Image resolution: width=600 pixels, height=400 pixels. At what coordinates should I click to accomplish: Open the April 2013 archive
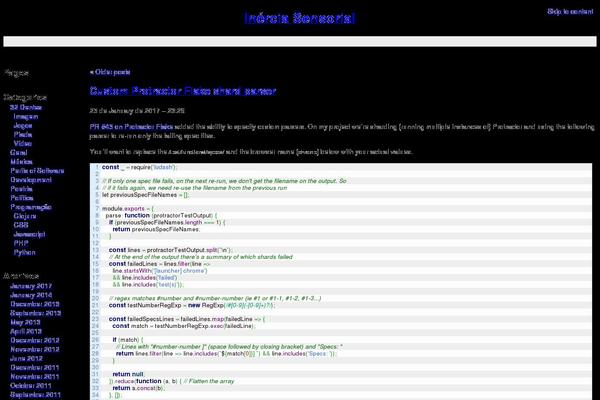click(x=26, y=331)
